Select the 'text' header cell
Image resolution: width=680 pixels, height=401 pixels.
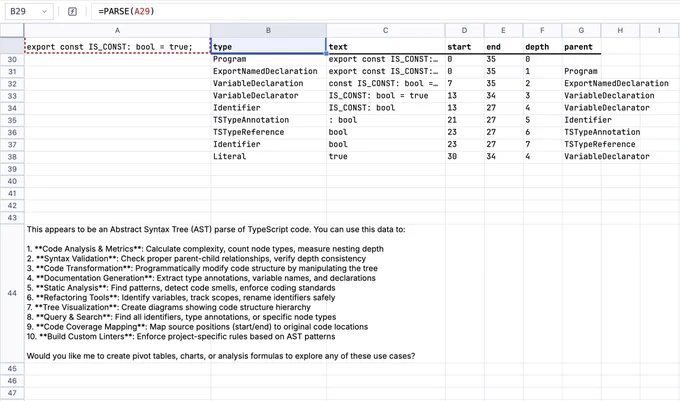click(x=386, y=46)
